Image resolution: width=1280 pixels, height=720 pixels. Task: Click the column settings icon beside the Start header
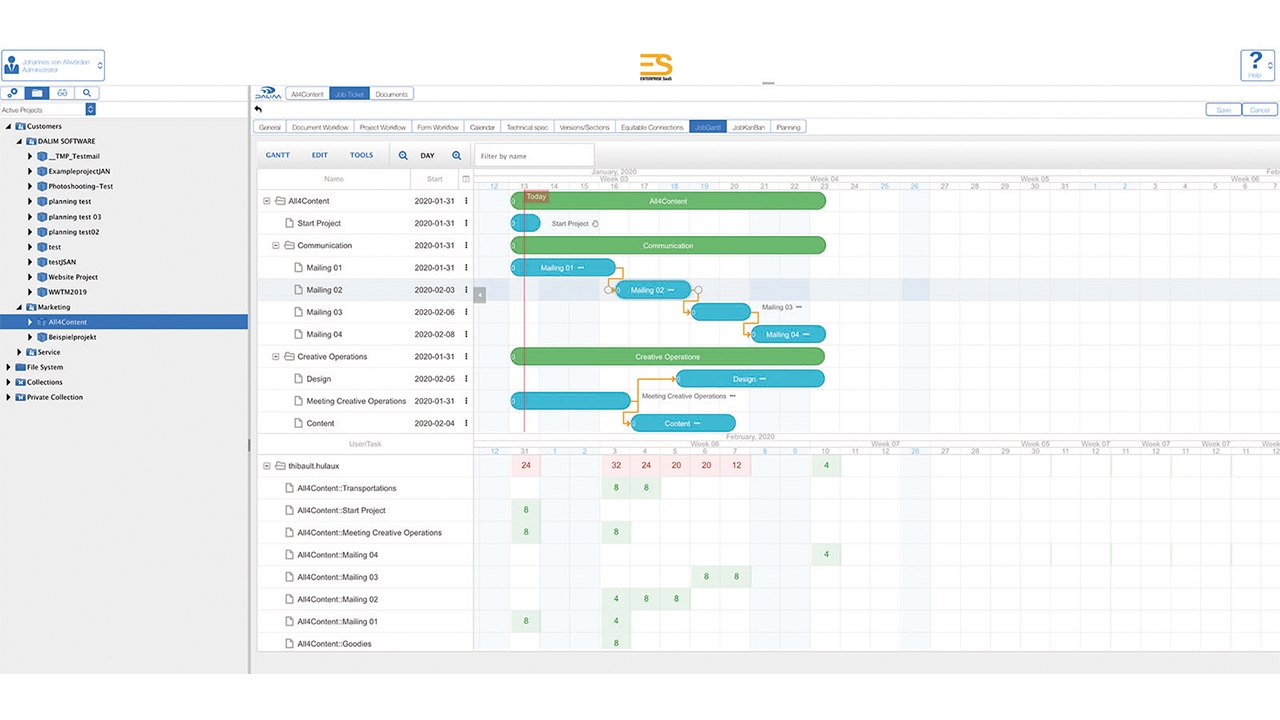(x=465, y=179)
